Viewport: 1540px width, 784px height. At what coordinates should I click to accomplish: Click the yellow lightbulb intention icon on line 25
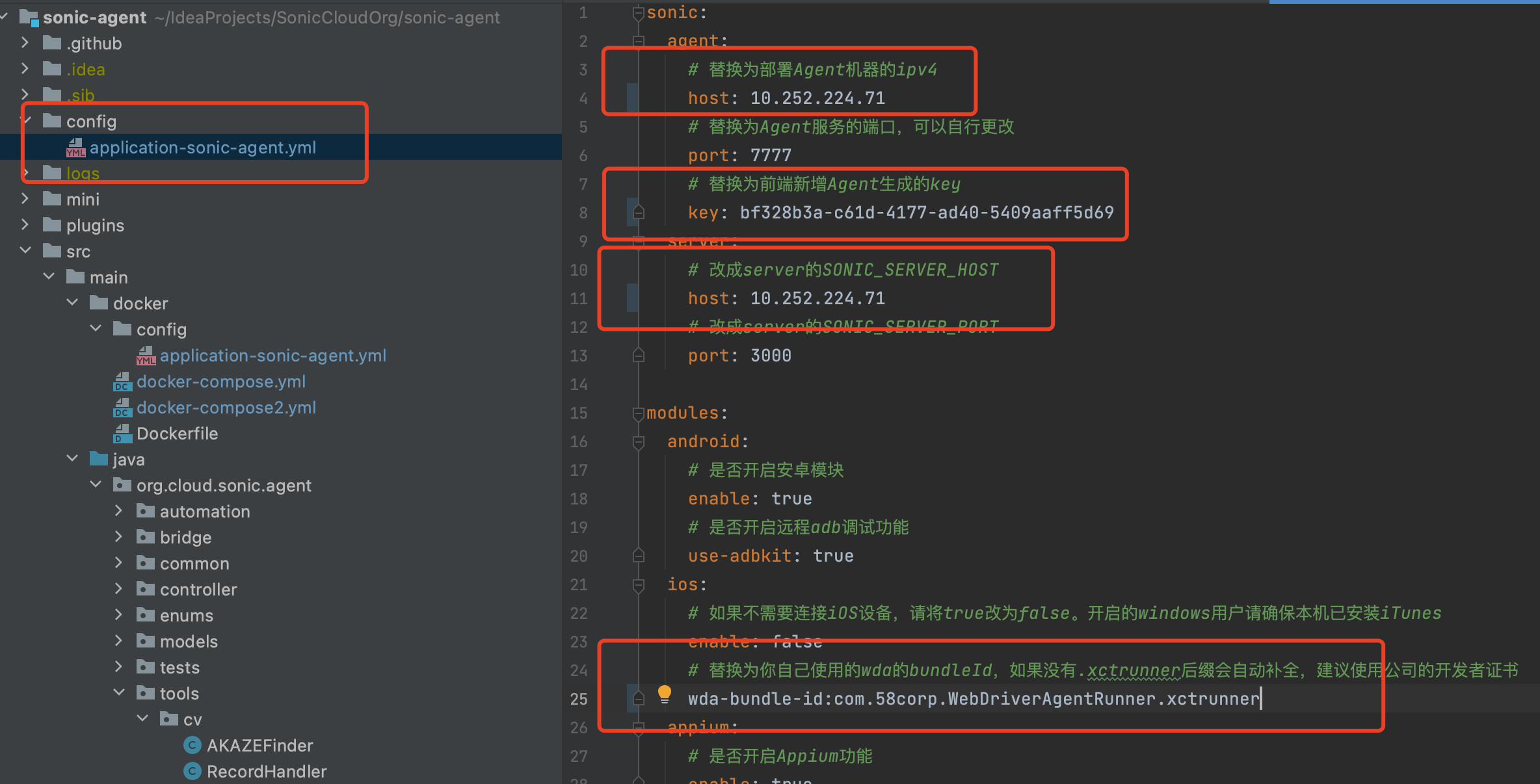coord(664,695)
